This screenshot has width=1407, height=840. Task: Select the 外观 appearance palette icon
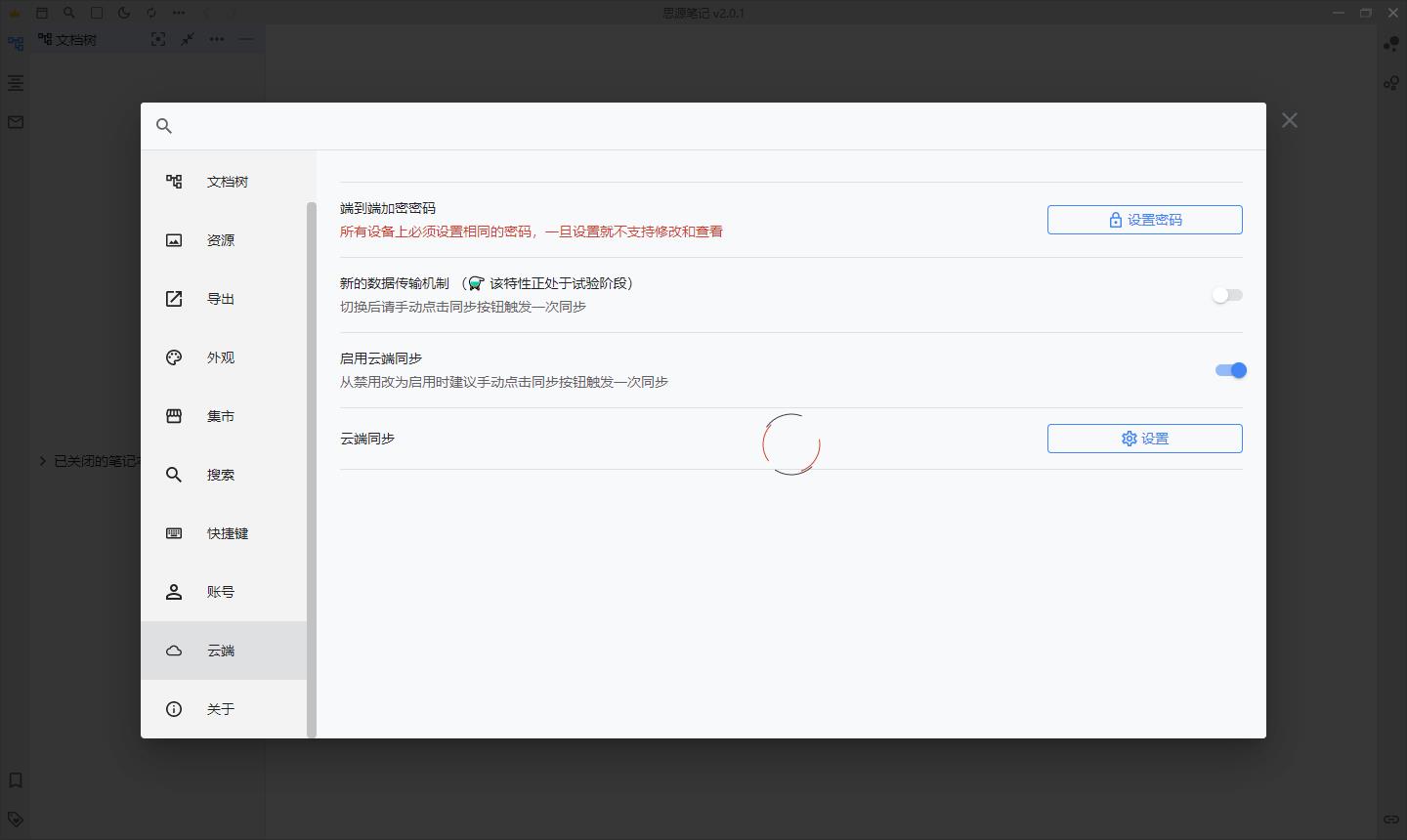[174, 357]
